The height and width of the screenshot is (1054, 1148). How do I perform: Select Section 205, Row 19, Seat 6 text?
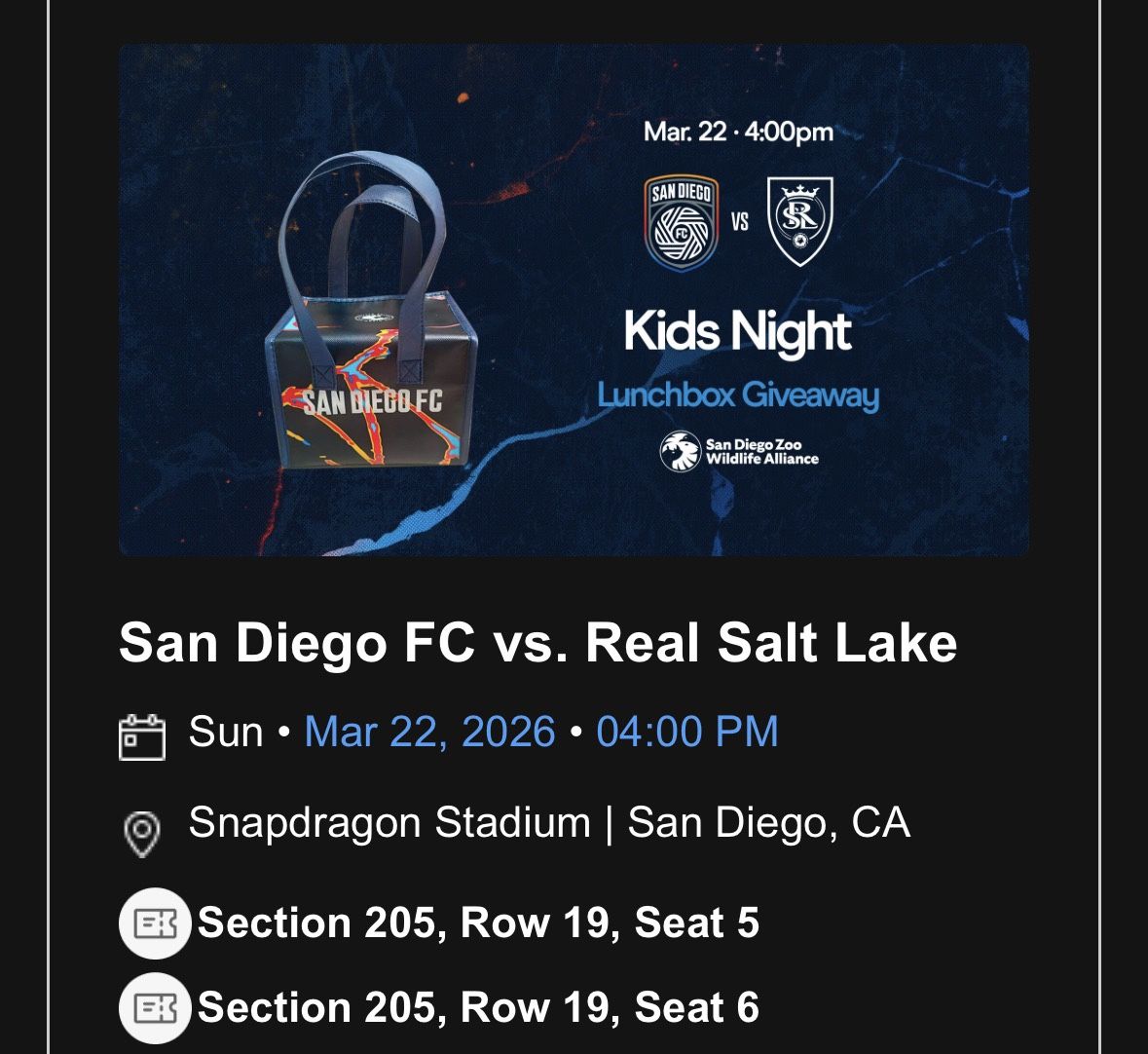pos(478,1007)
